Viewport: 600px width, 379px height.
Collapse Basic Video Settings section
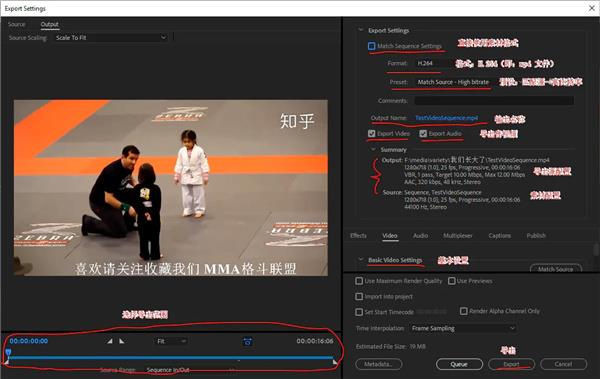tap(360, 260)
